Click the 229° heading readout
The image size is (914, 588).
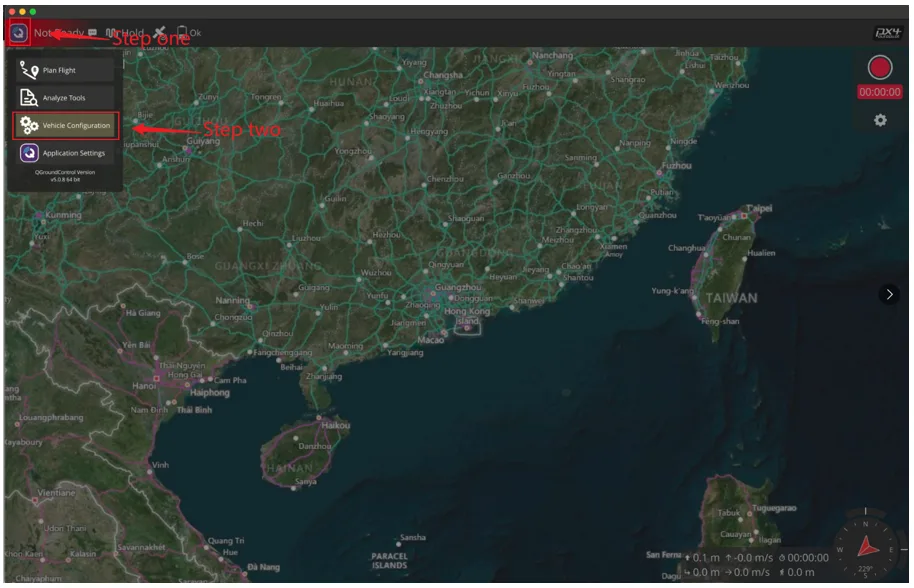click(866, 569)
